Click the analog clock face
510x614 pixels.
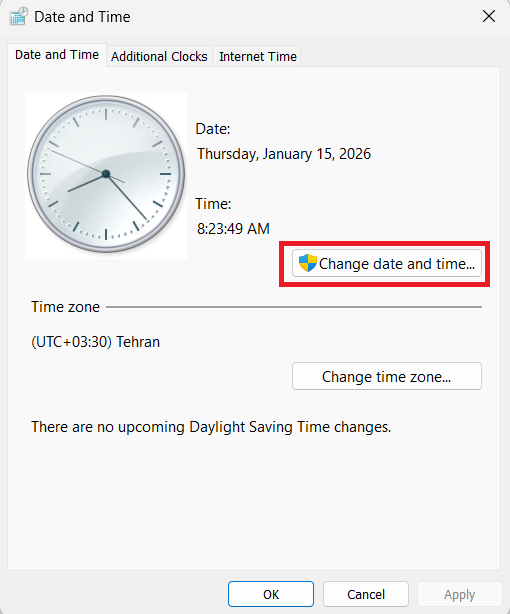106,174
